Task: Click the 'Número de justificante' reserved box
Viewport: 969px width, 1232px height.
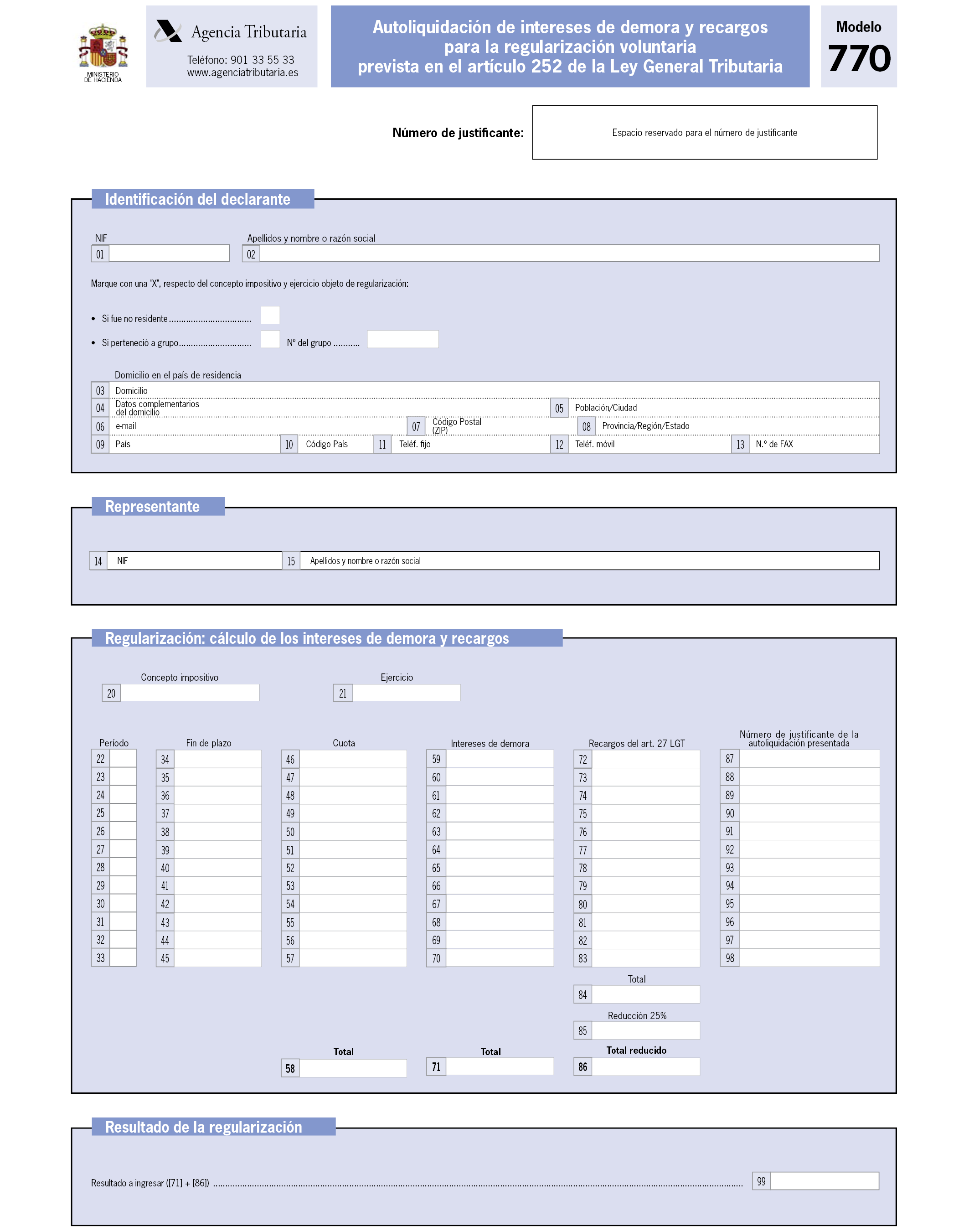Action: [x=705, y=132]
